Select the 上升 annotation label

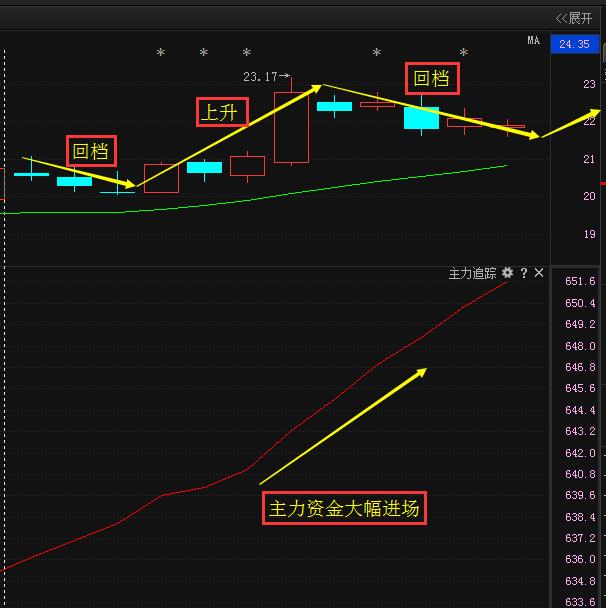point(221,112)
